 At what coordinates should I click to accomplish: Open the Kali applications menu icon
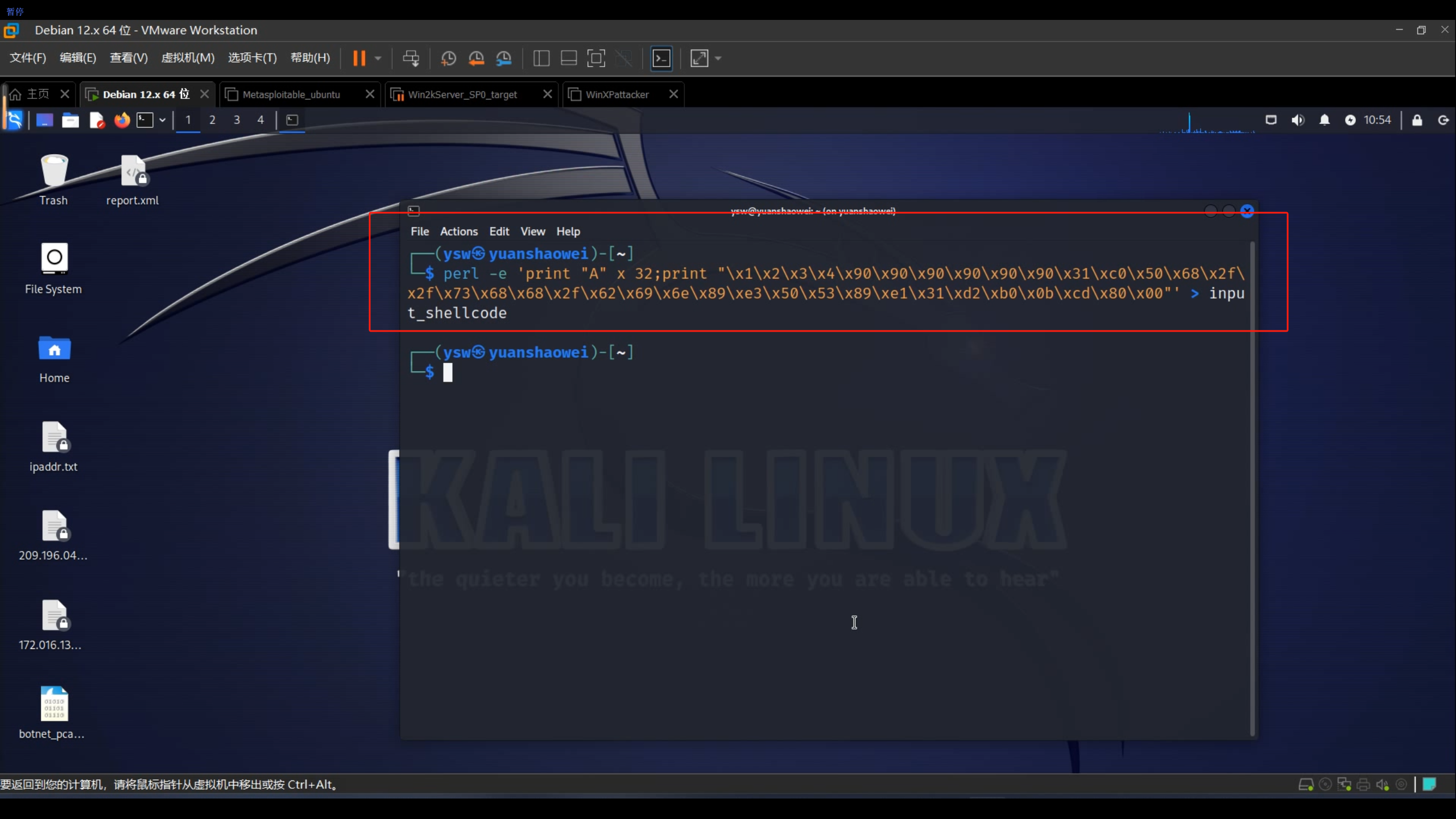click(15, 120)
